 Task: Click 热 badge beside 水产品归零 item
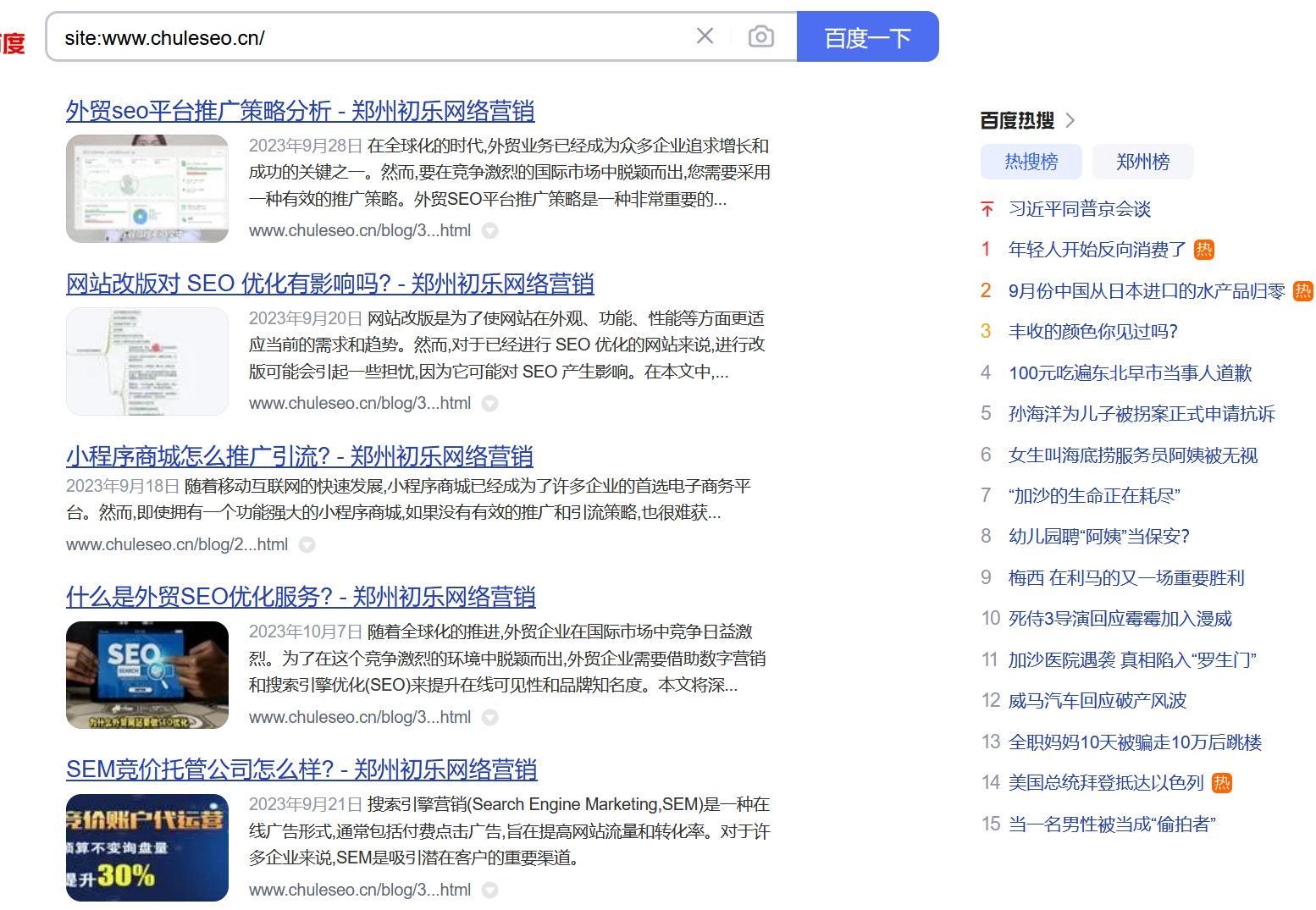click(1303, 291)
